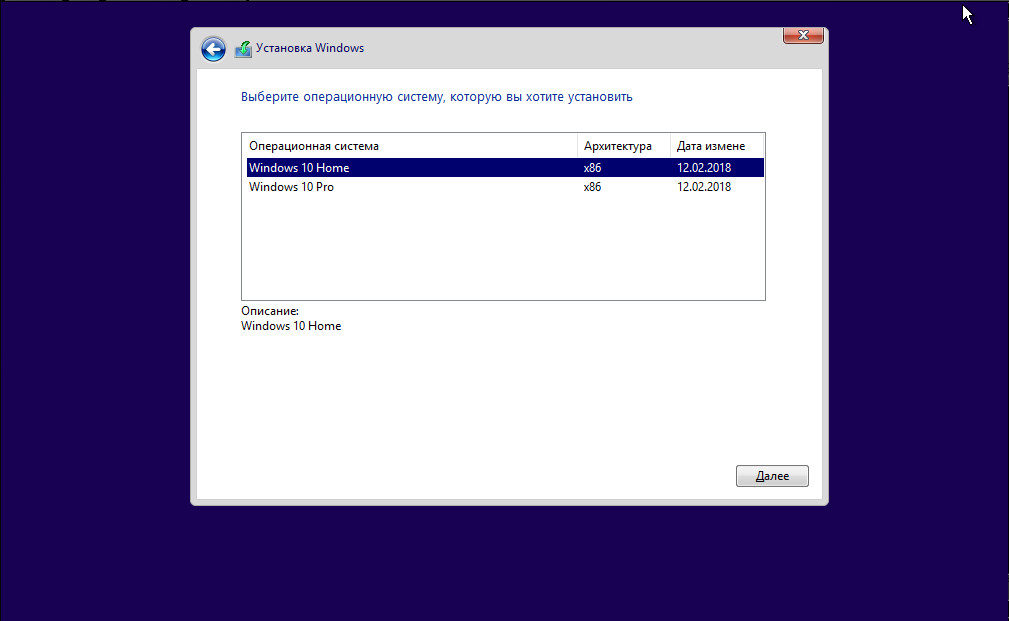Click the Установка Windows title text
The width and height of the screenshot is (1009, 621).
tap(310, 48)
